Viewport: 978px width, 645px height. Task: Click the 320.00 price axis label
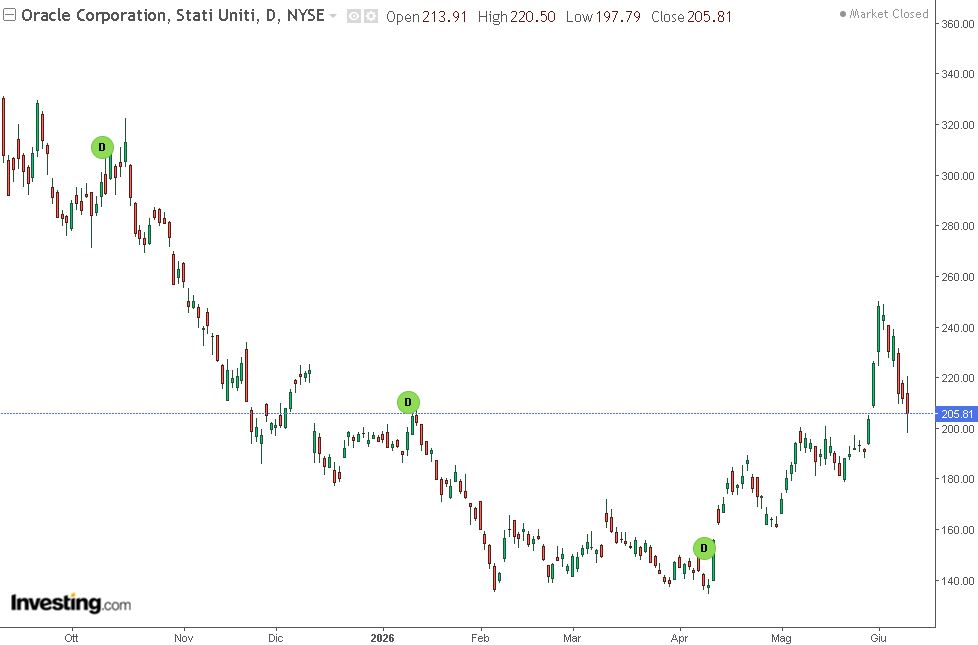pos(957,125)
